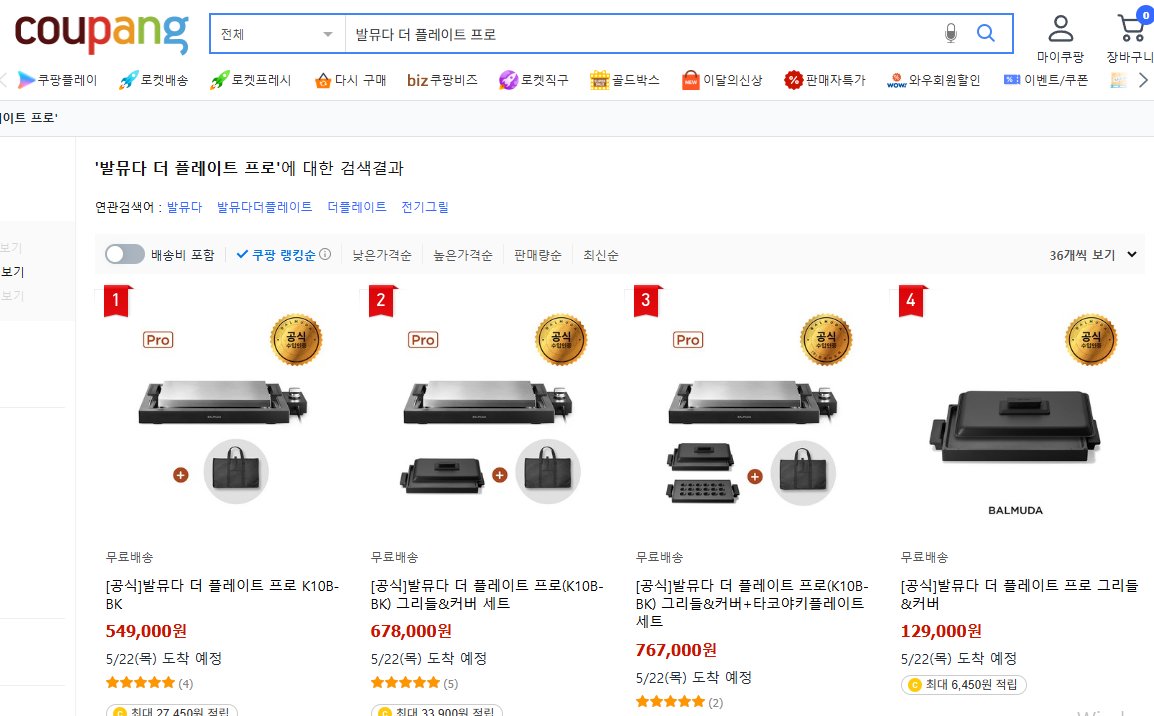Click star rating of 549,000원 product

tap(140, 683)
